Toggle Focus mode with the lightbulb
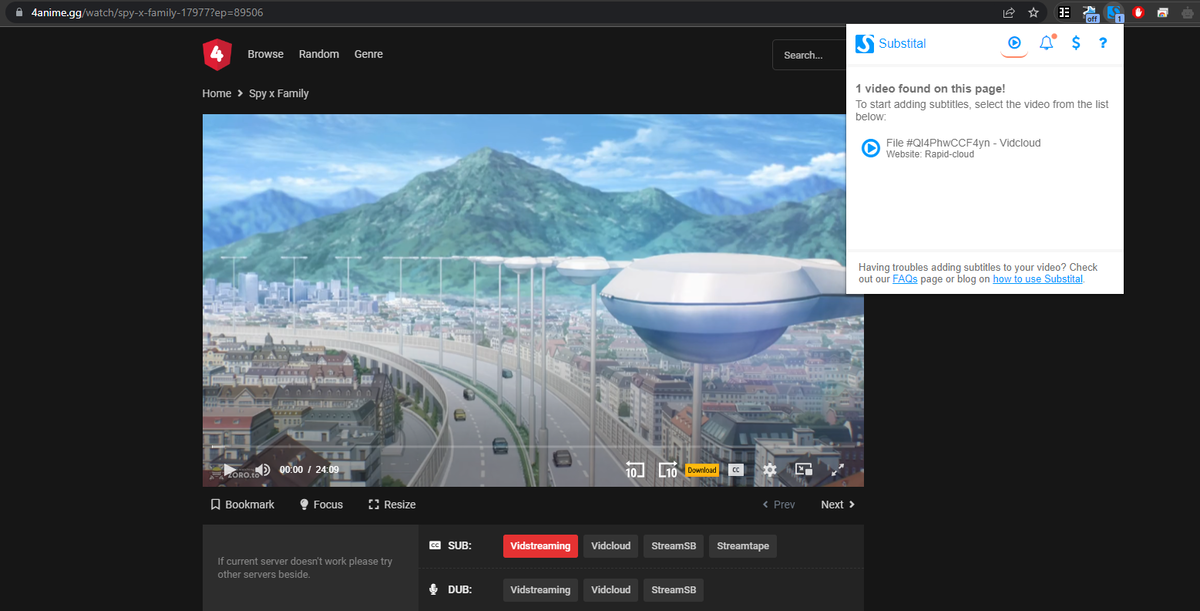 321,505
